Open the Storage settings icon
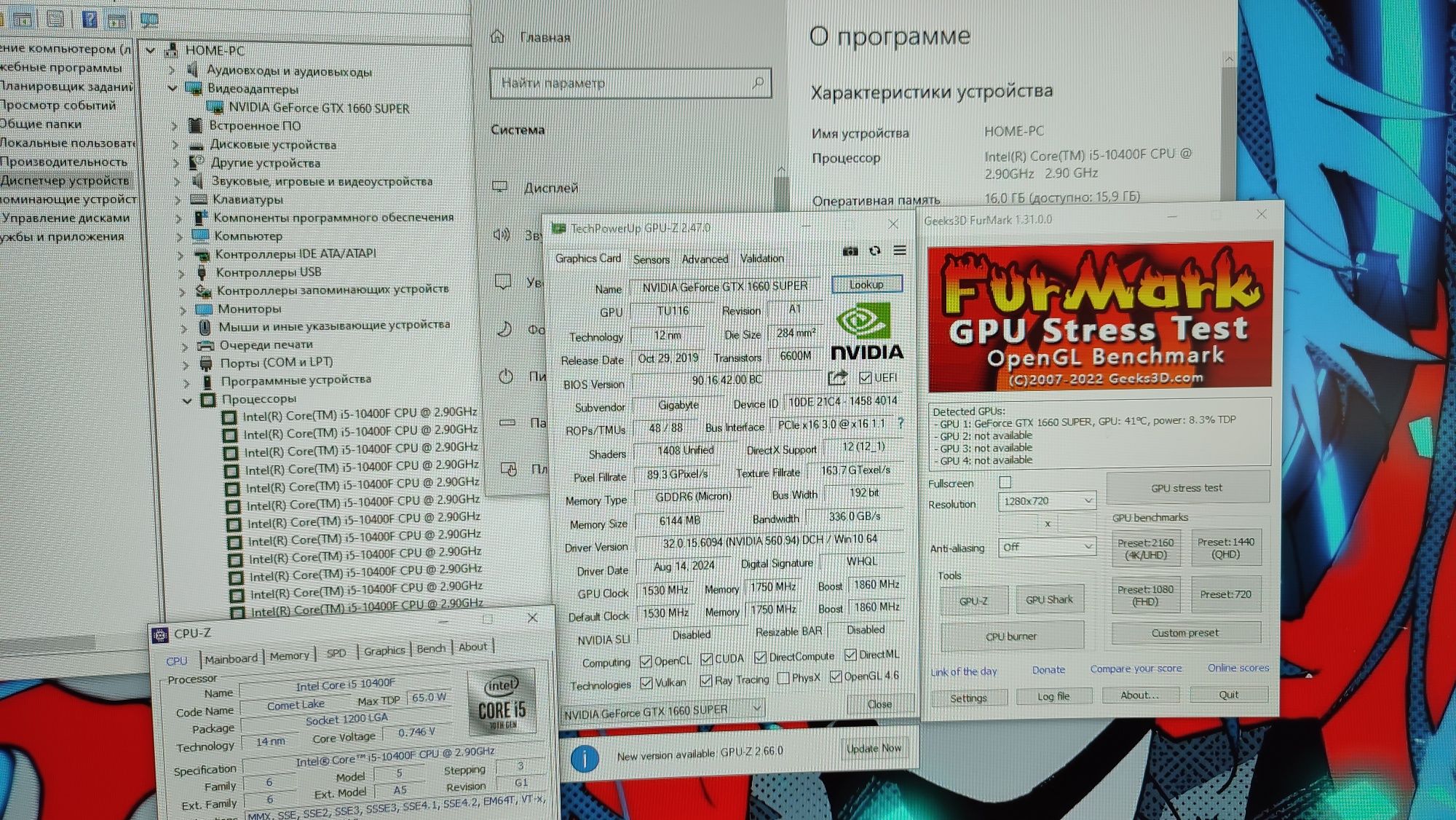This screenshot has width=1456, height=820. (507, 422)
